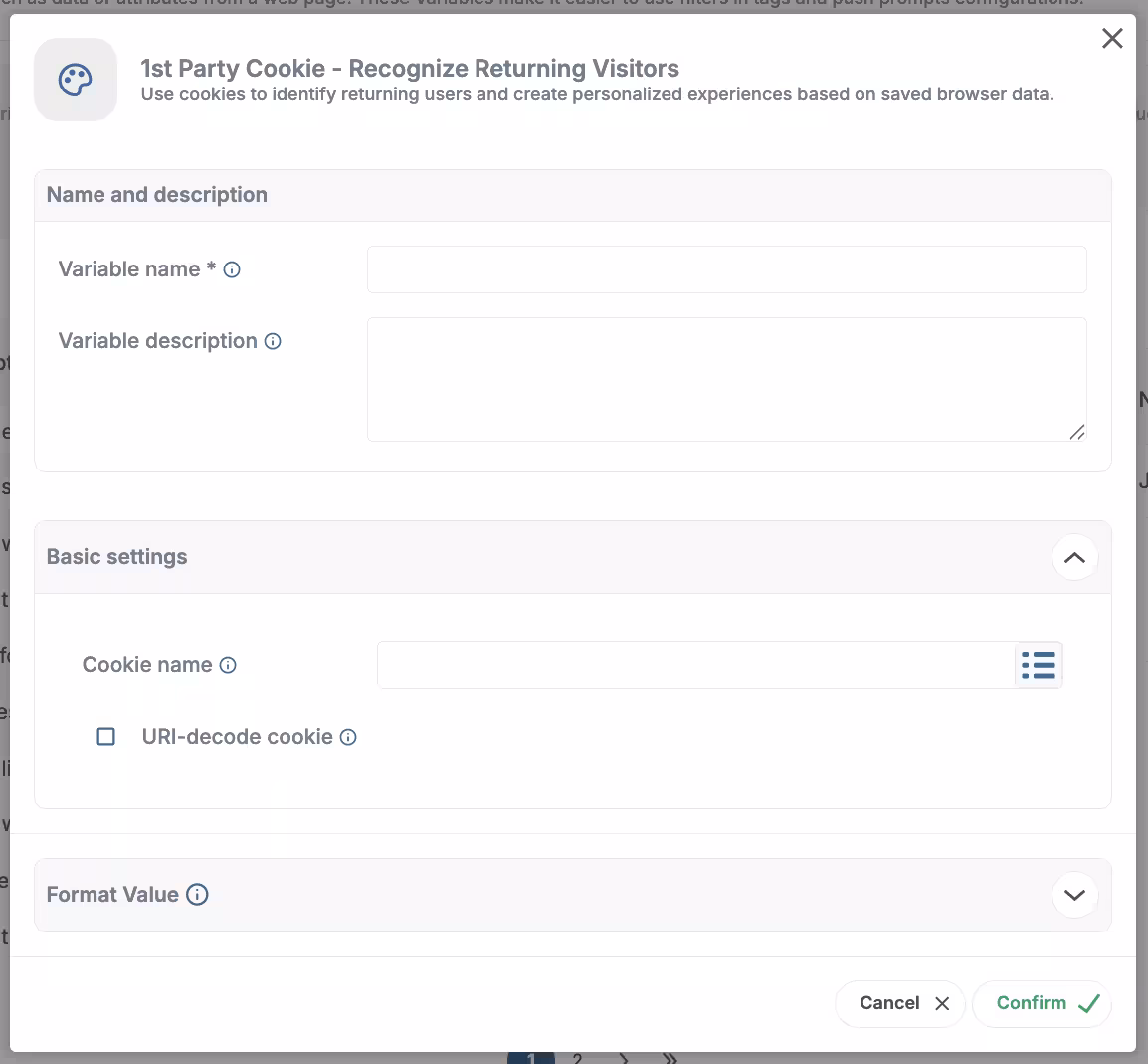Open variable list picker for Cookie name
Screen dimensions: 1148x1064
pos(1039,665)
